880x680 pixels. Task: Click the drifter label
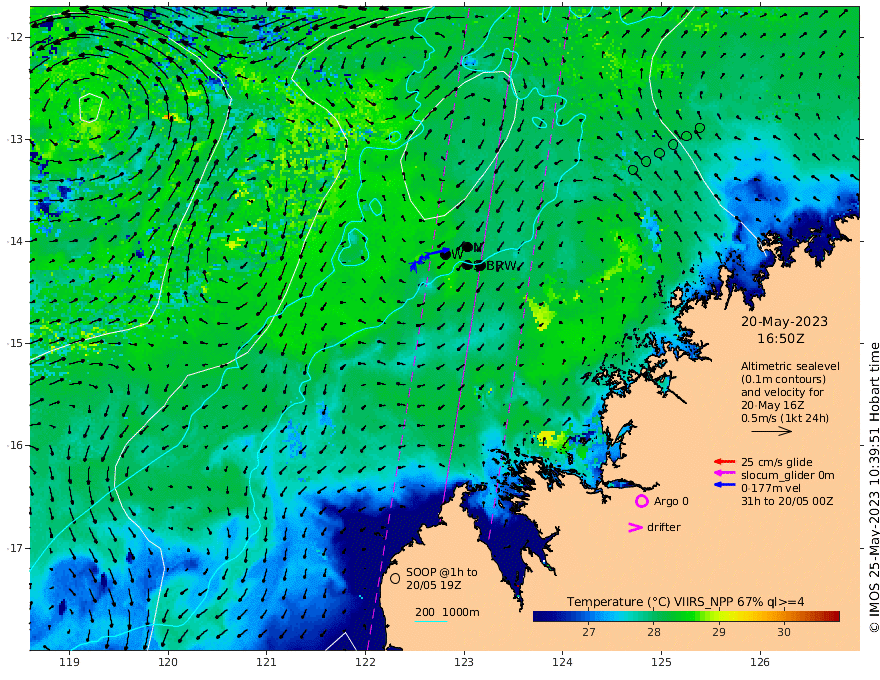click(663, 527)
